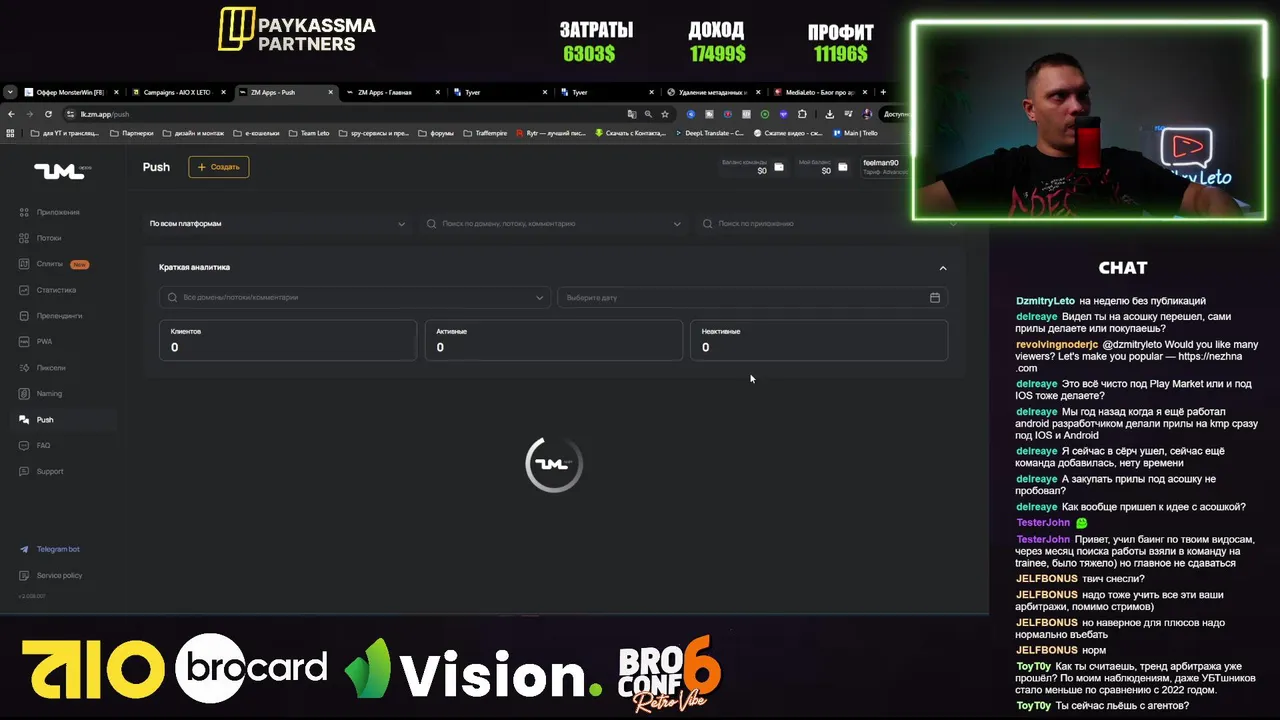Switch to MediaLeto blog tab
Image resolution: width=1280 pixels, height=720 pixels.
tap(819, 92)
